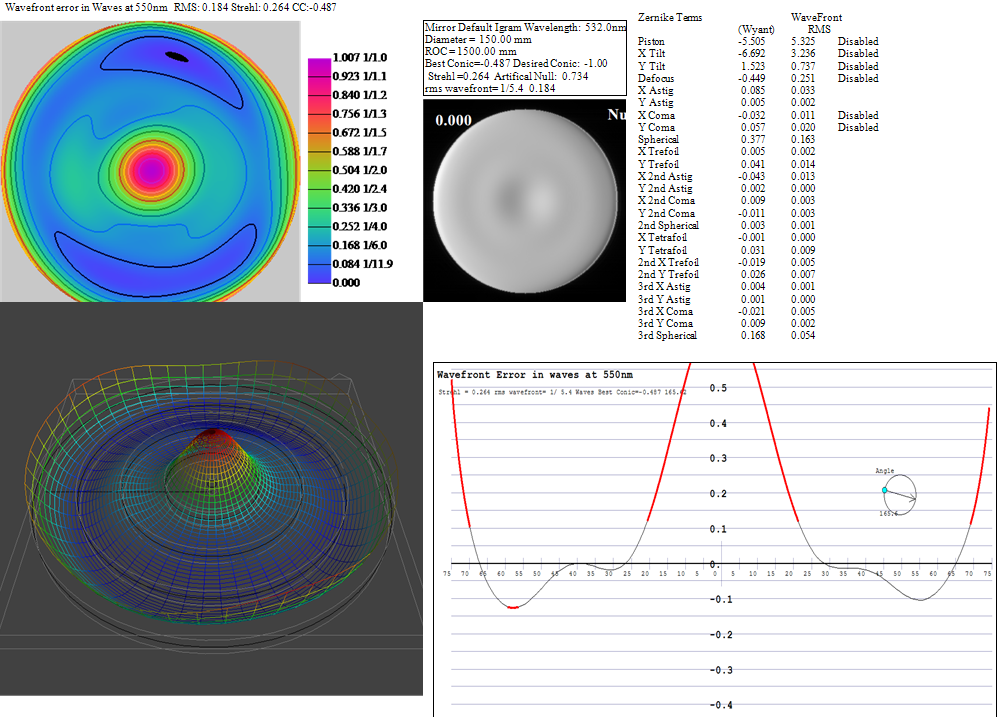Click the "Strehl =0.264 Artifical Null: 0.734" line
Screen dimensions: 999x717
(508, 76)
